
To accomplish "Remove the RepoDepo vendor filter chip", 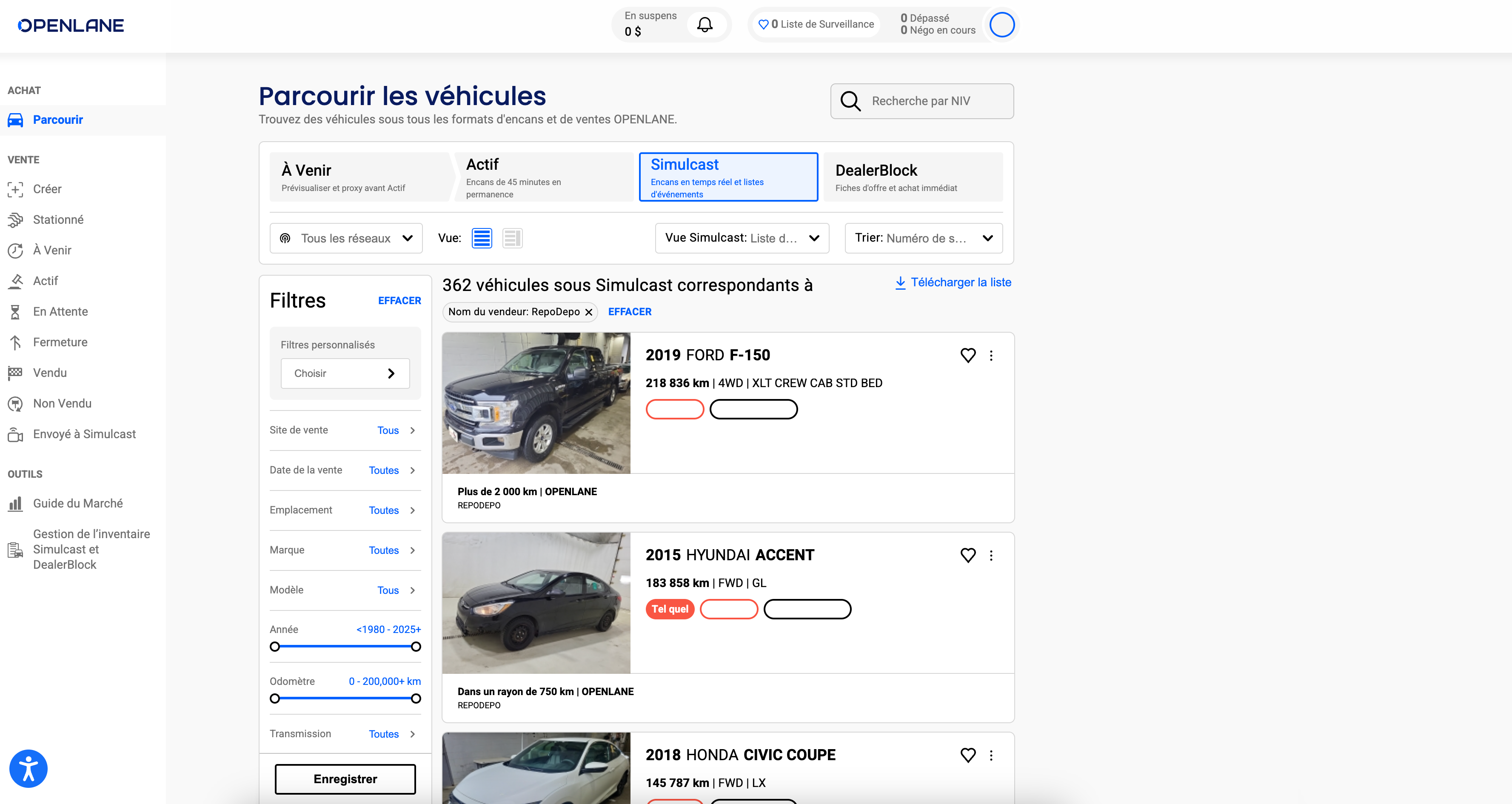I will [x=589, y=312].
